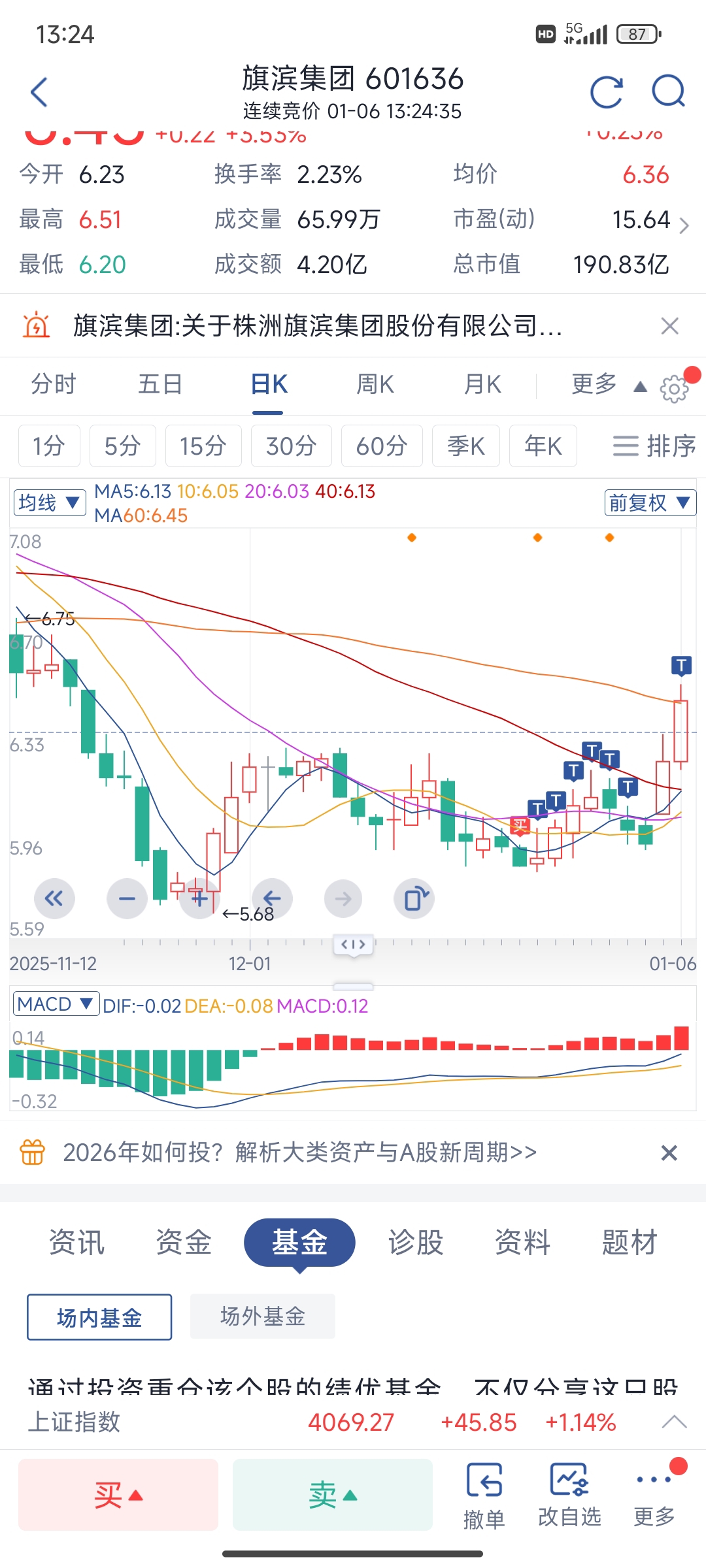Refresh the stock quote data

coord(606,92)
